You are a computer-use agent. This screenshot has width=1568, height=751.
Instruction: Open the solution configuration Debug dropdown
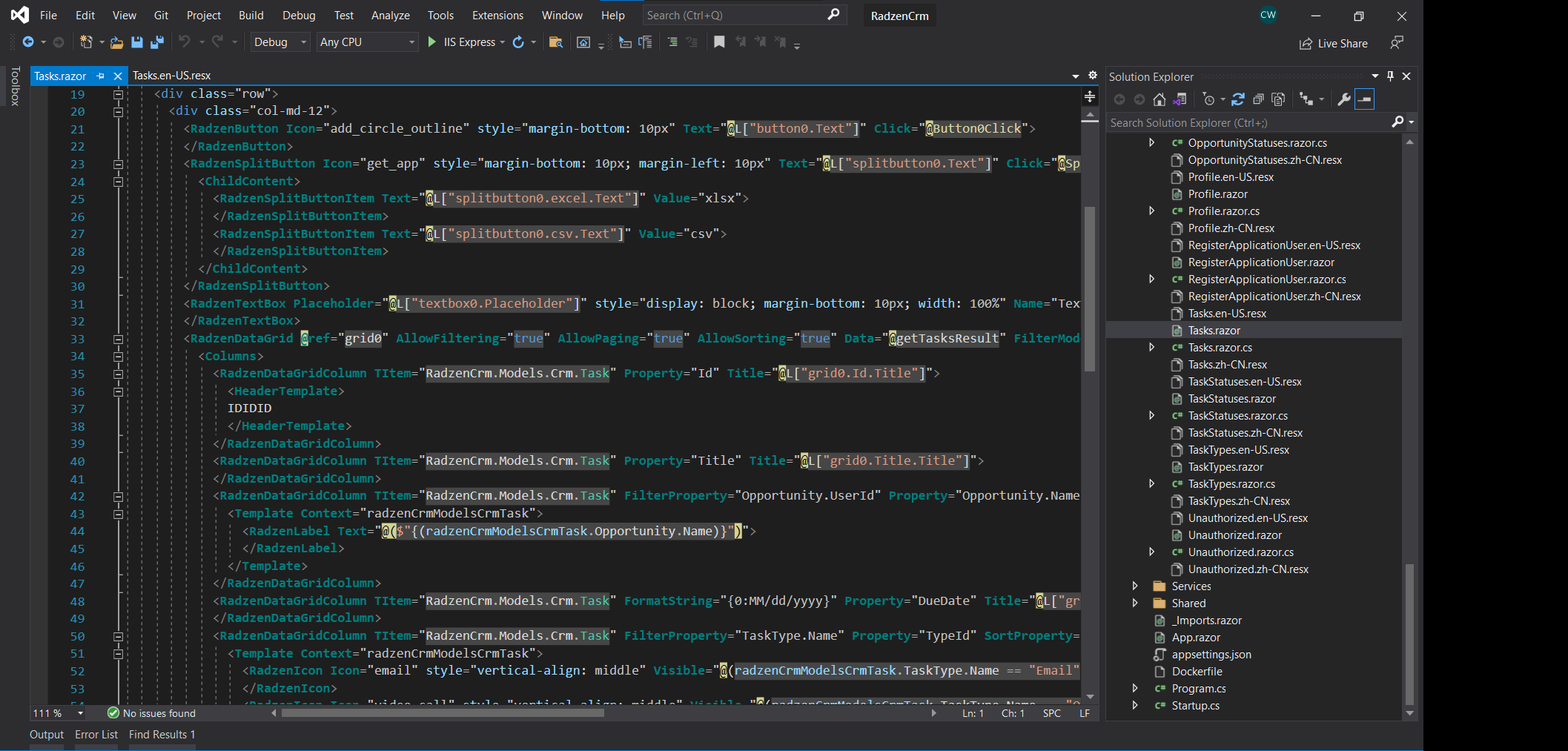pos(279,42)
